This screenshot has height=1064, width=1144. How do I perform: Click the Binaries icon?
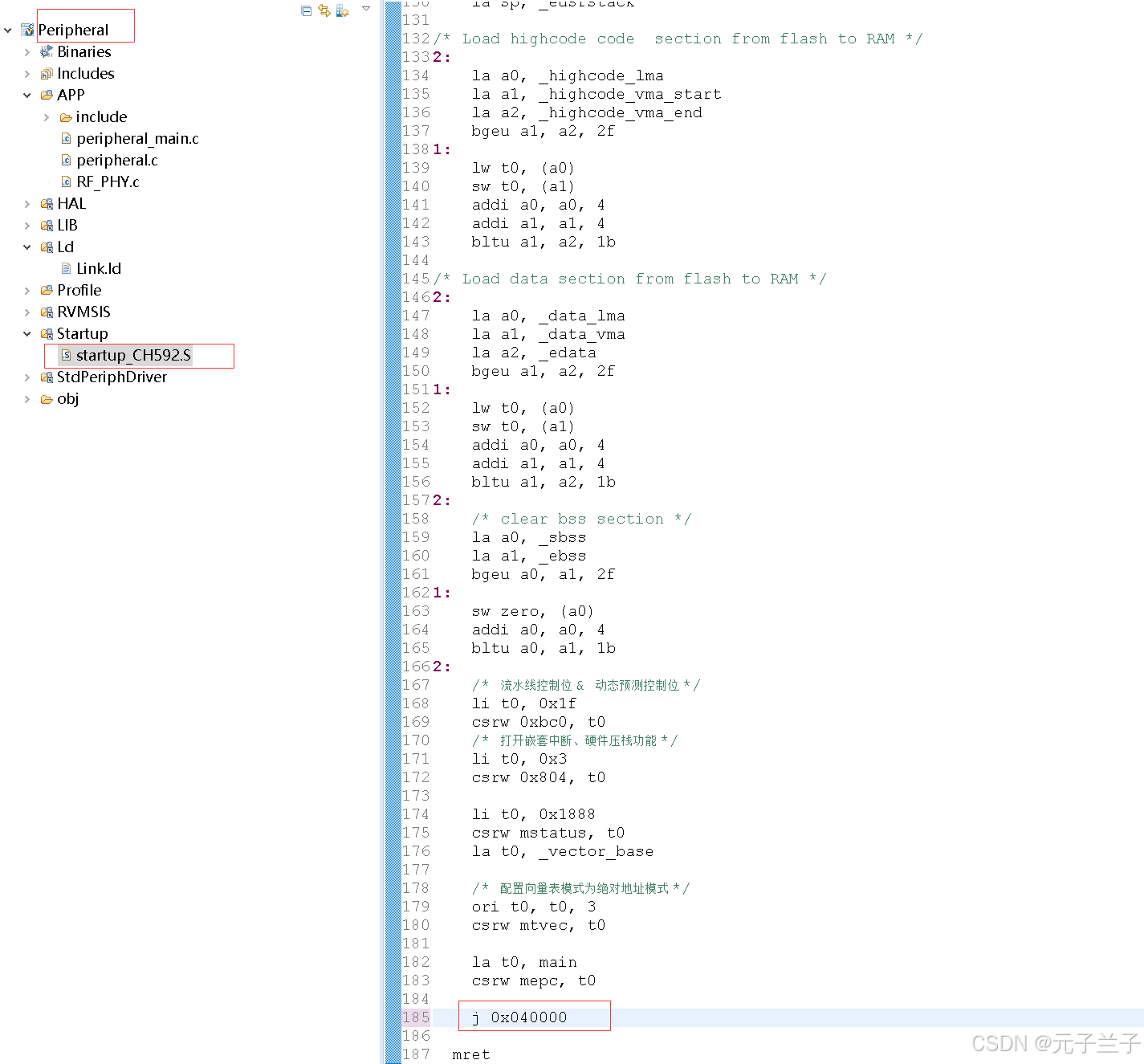click(47, 52)
